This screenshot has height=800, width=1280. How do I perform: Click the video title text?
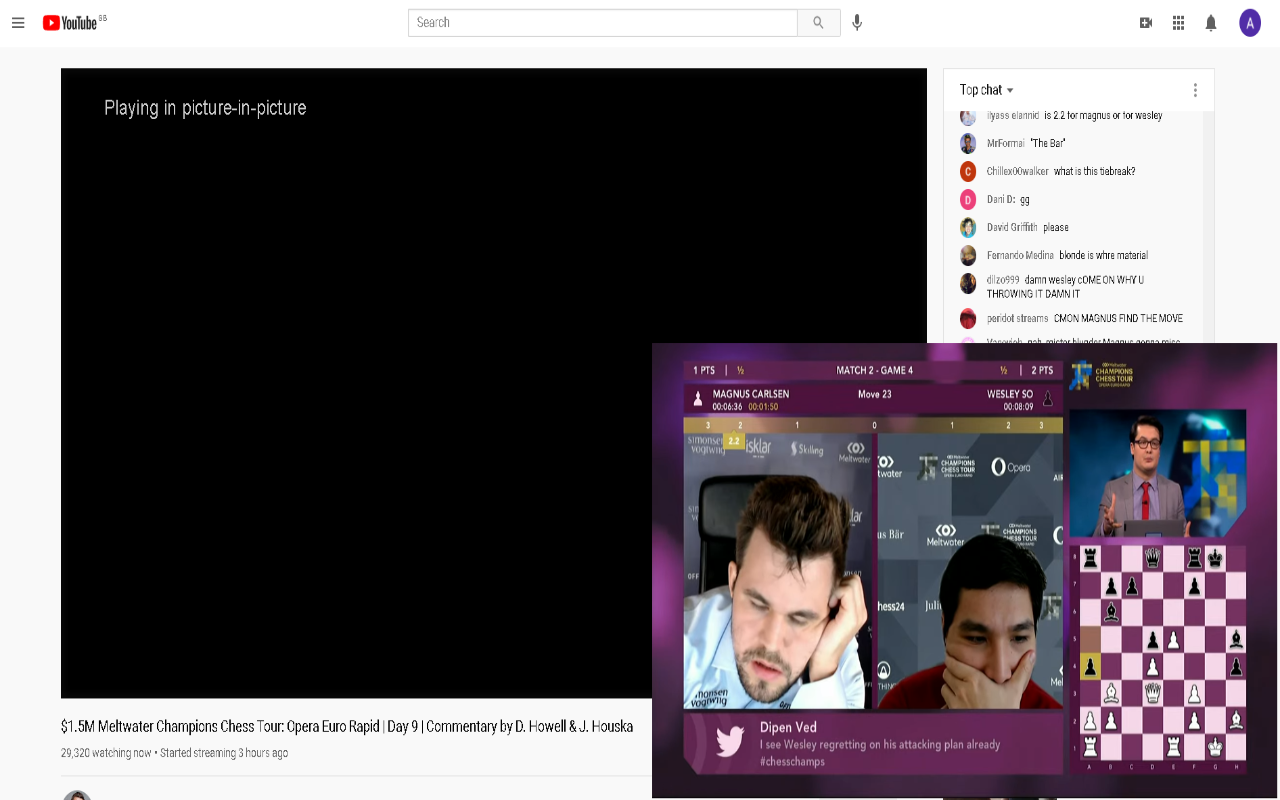click(x=347, y=727)
